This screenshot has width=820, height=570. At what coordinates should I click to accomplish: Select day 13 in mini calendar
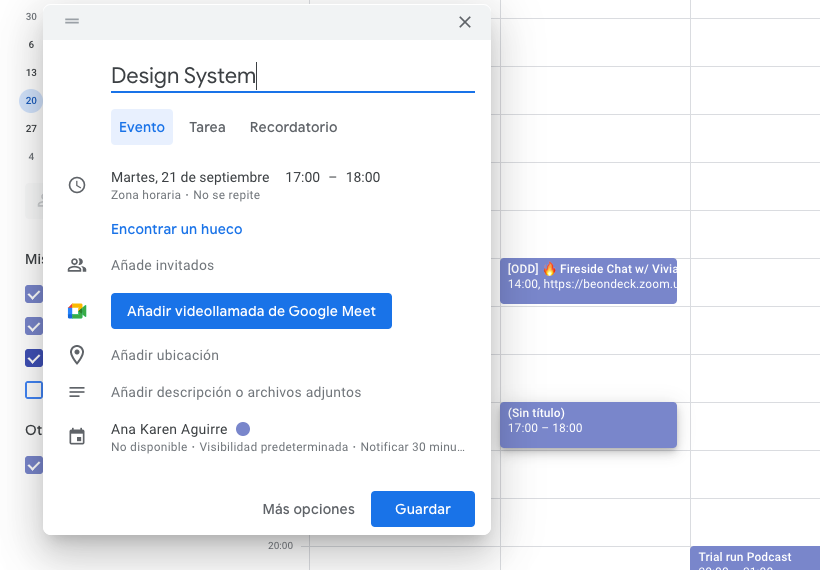[31, 73]
